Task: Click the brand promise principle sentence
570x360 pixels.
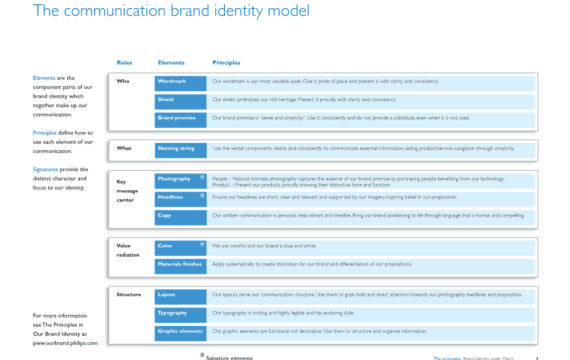Action: coord(341,118)
